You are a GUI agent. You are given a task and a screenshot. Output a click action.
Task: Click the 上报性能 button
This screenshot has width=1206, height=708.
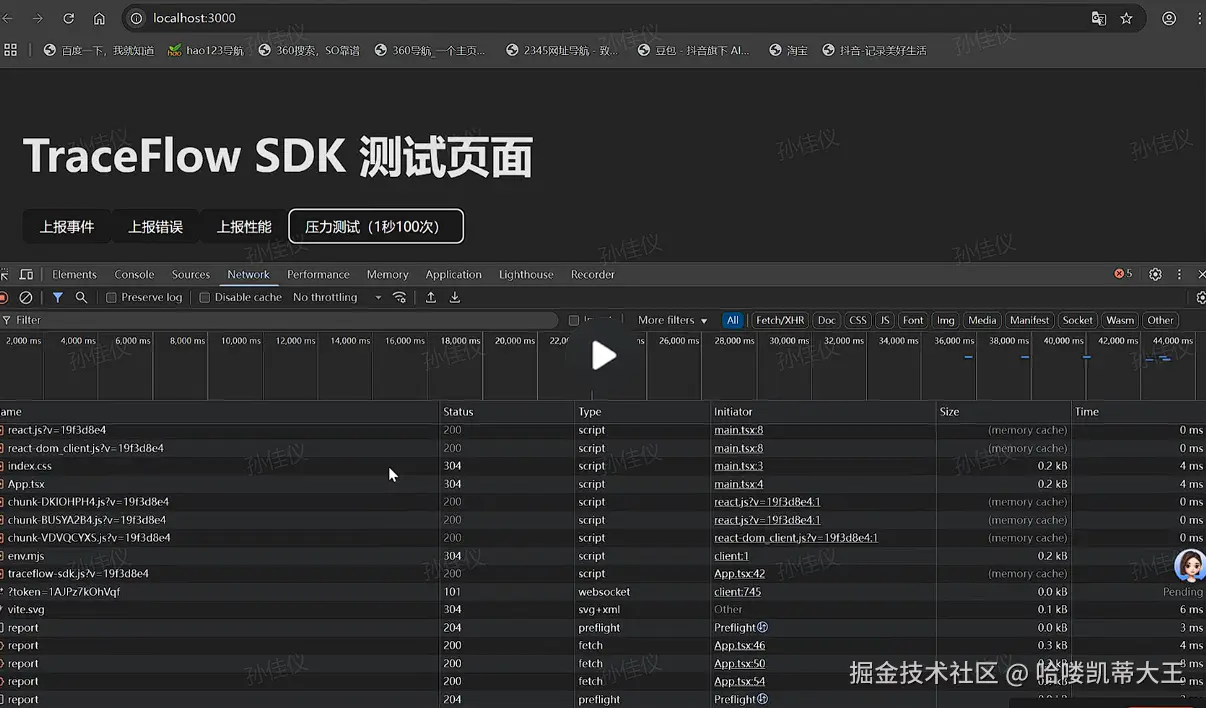[244, 226]
